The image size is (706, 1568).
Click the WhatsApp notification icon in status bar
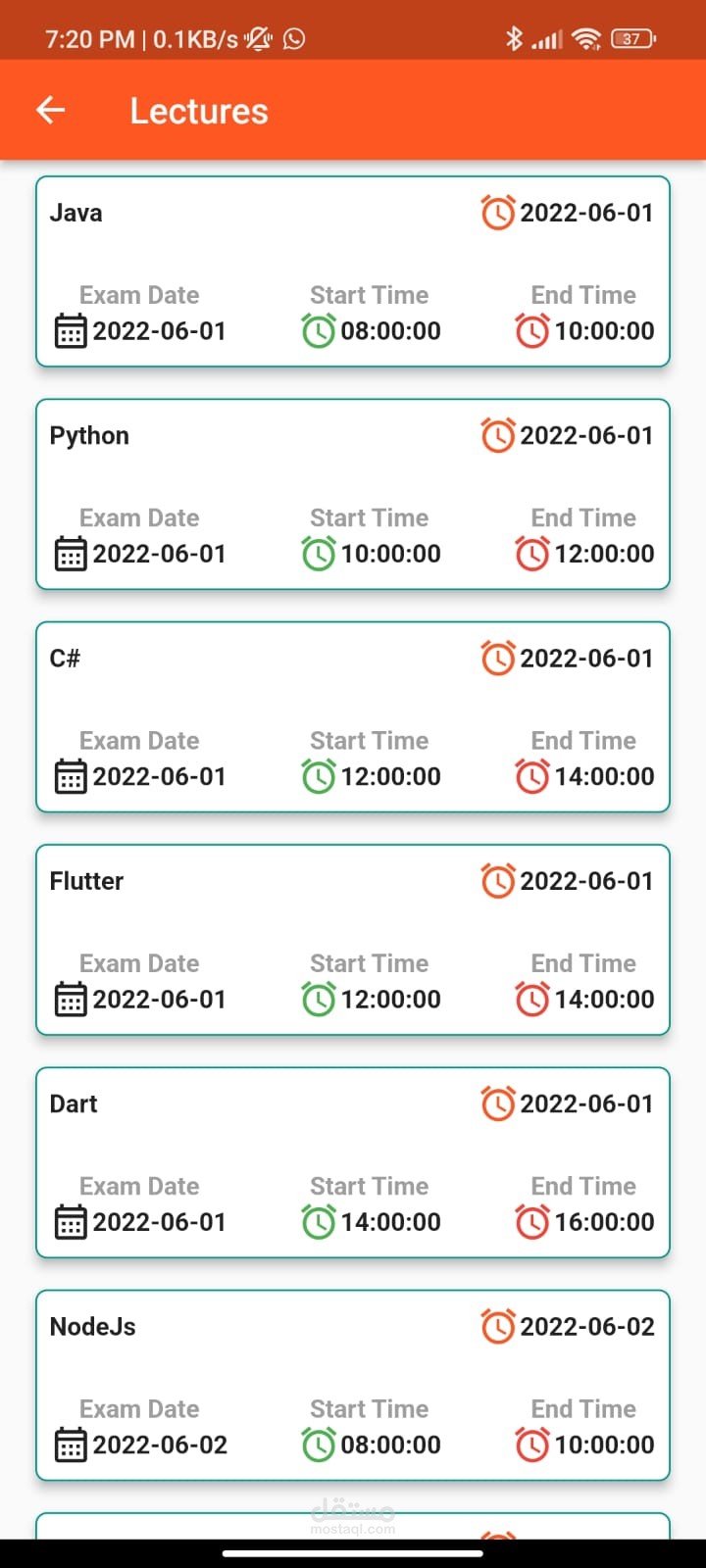pyautogui.click(x=294, y=39)
